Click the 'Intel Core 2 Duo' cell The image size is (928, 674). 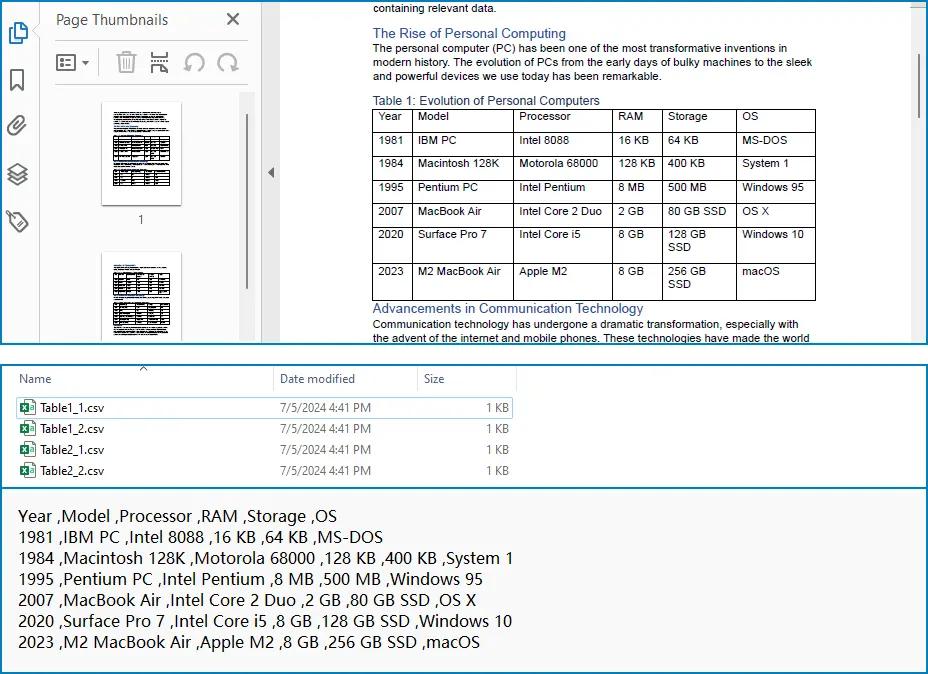pyautogui.click(x=563, y=215)
